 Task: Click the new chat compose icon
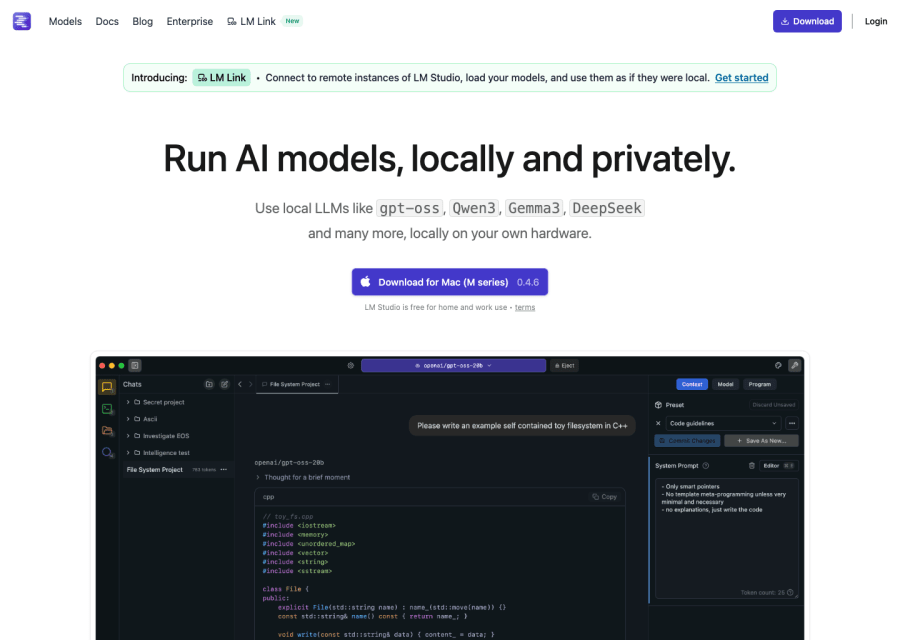[224, 384]
